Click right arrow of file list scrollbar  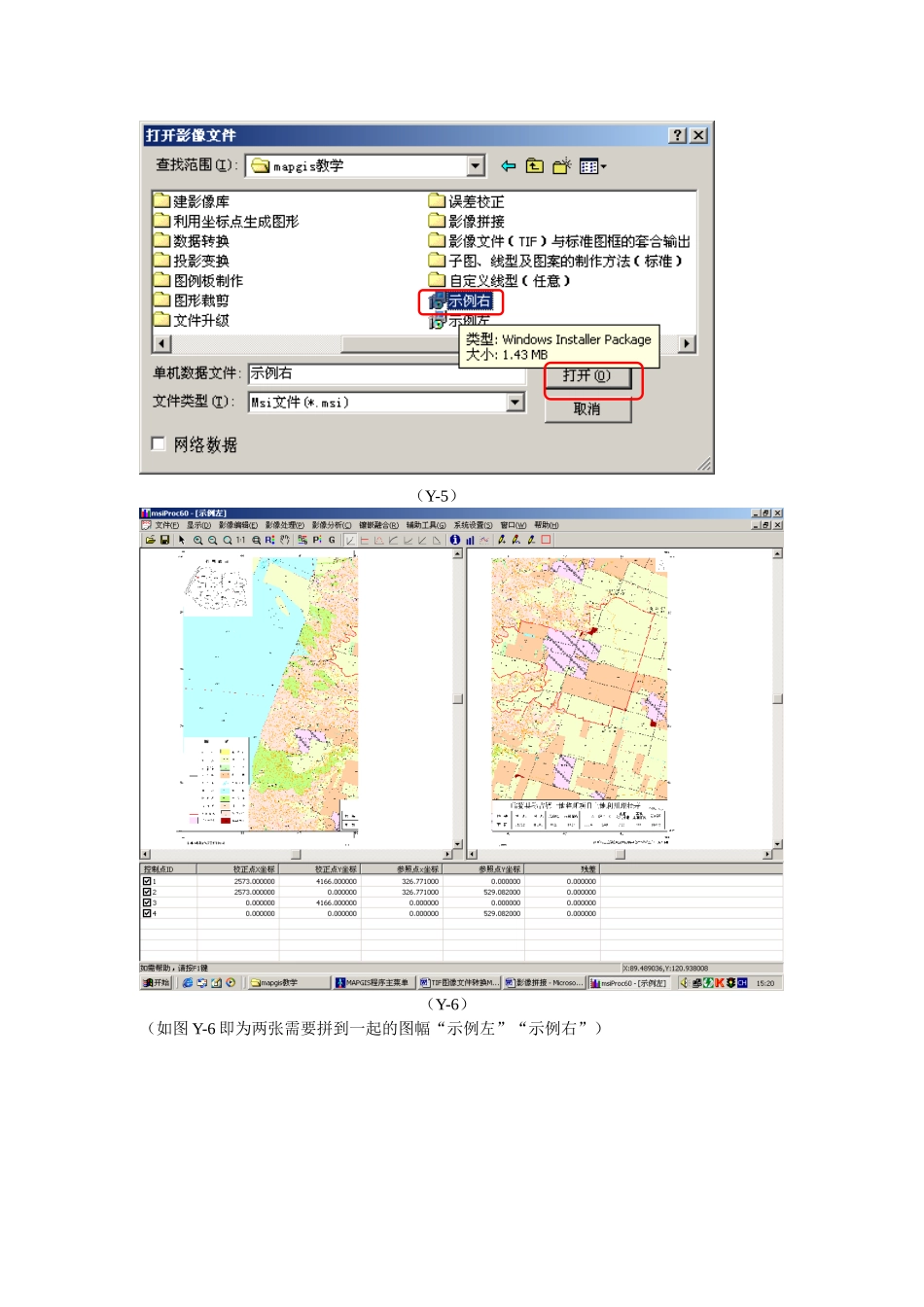coord(688,344)
